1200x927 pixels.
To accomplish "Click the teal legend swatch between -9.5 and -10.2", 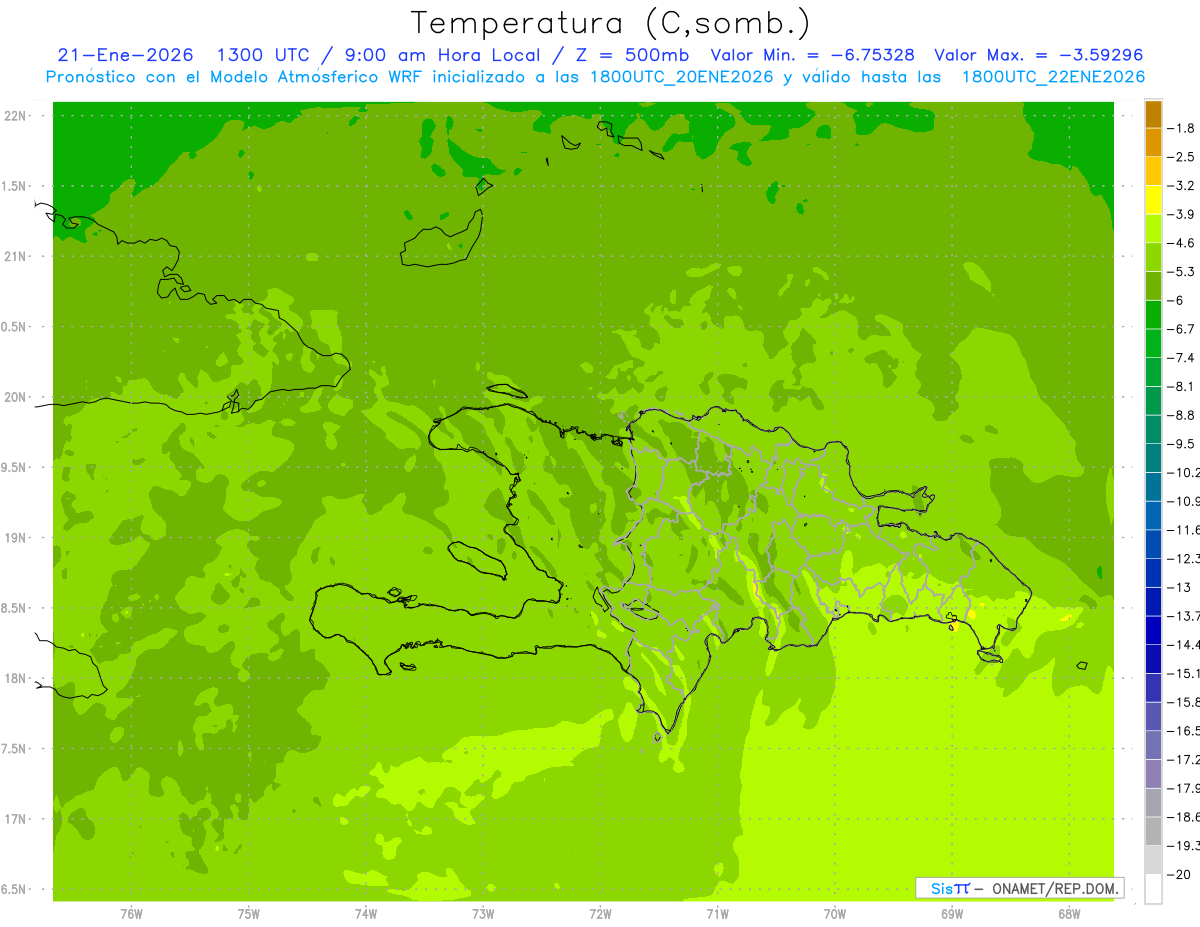I will [1153, 458].
